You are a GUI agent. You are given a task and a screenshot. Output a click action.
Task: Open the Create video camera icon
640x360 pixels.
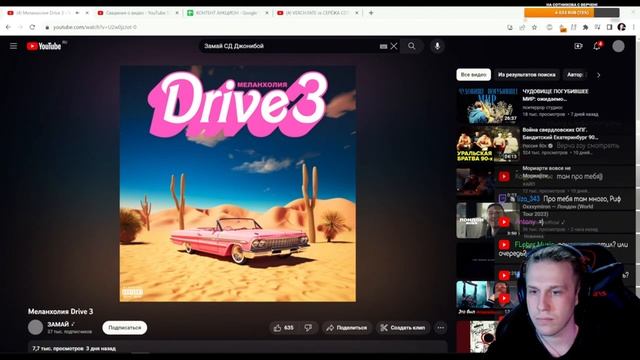pos(578,46)
